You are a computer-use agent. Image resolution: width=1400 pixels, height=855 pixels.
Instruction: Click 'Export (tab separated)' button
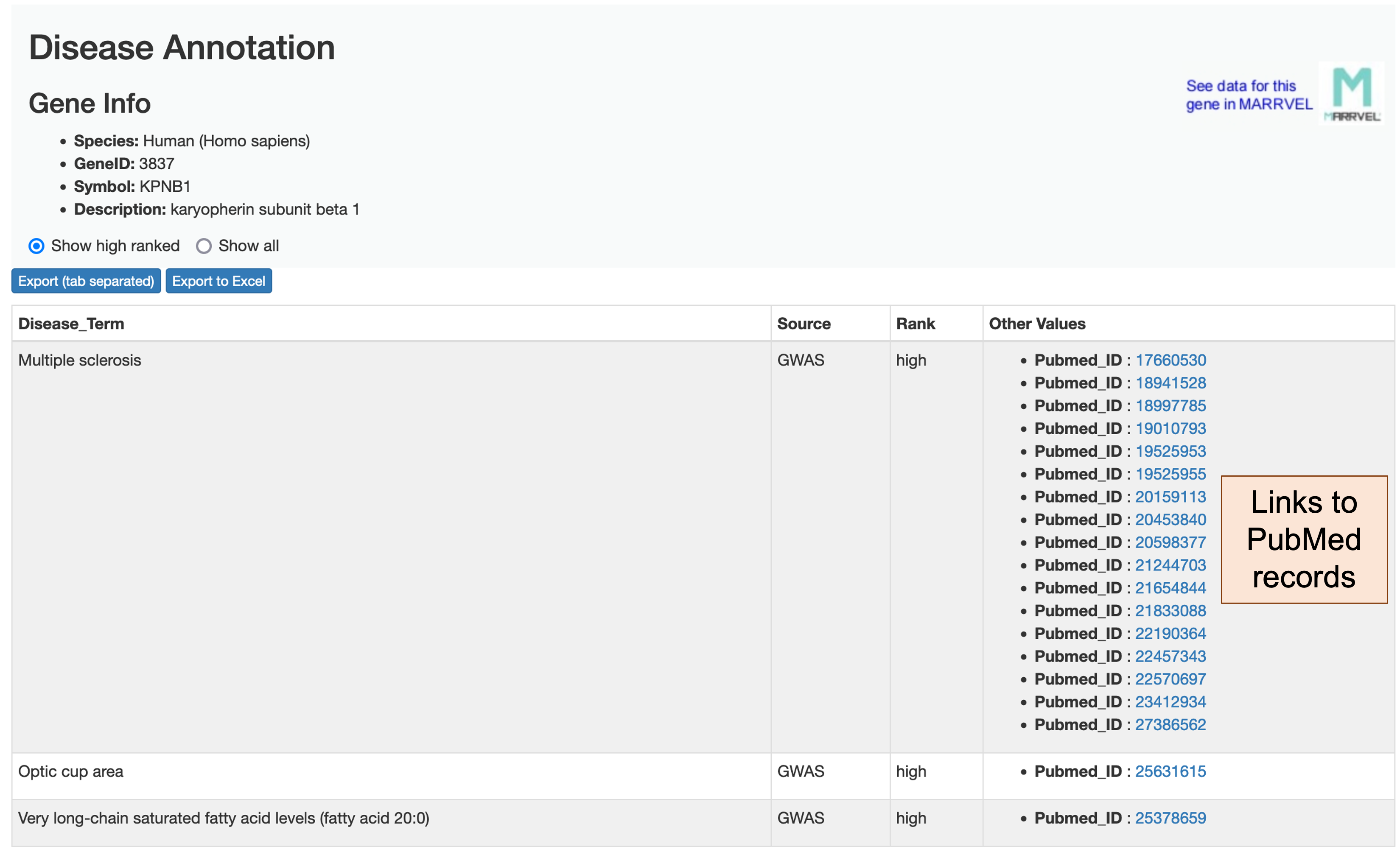[x=87, y=281]
